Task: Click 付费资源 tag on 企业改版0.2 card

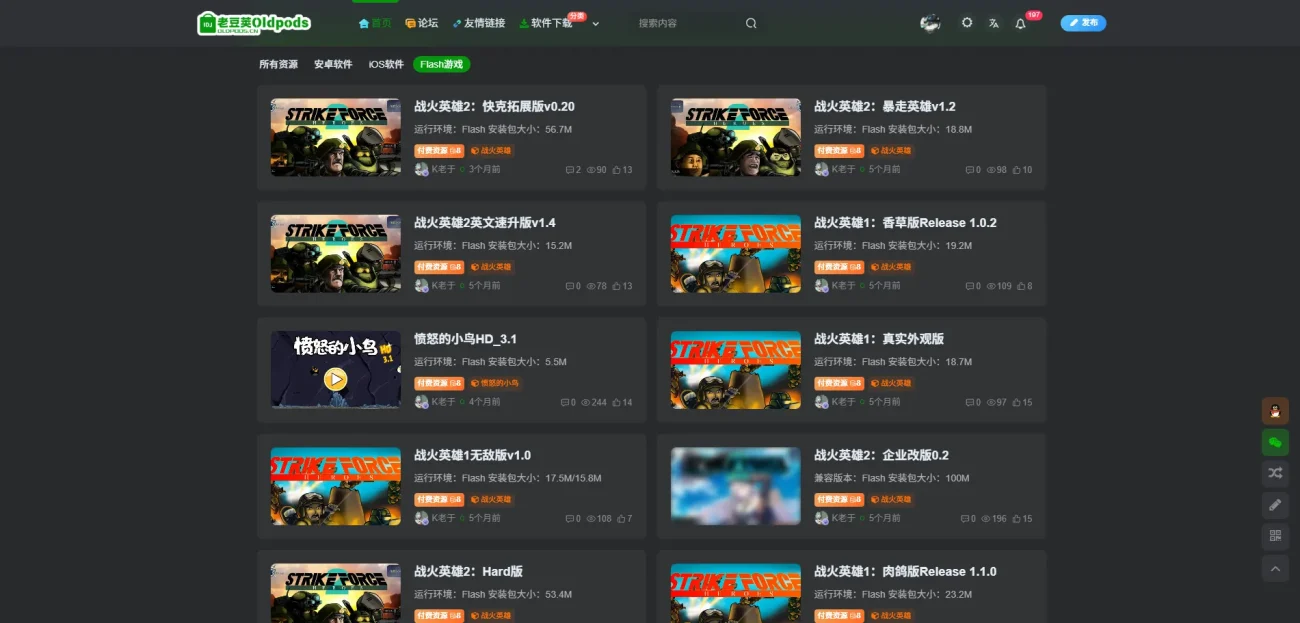Action: (839, 499)
